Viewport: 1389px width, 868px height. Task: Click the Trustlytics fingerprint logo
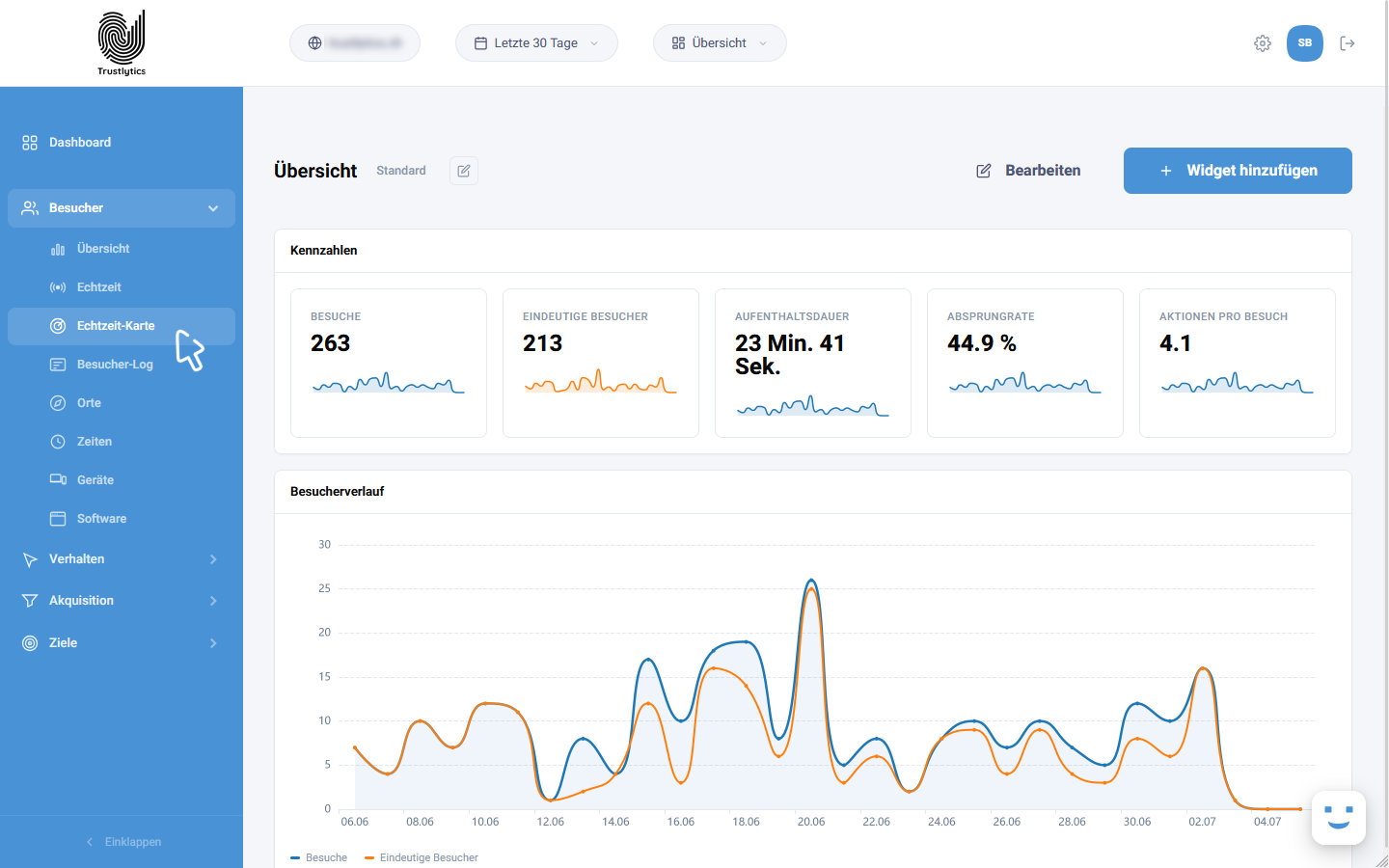pos(122,42)
